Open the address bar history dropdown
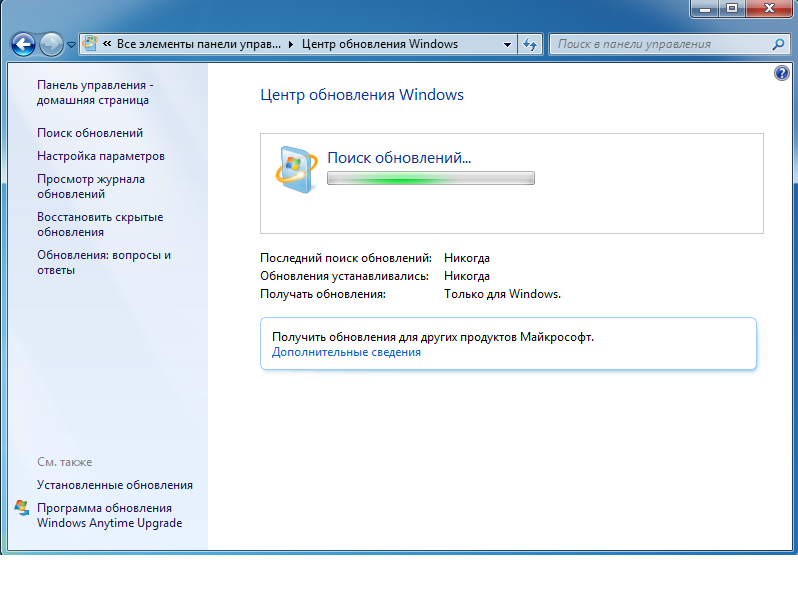Image resolution: width=798 pixels, height=614 pixels. pos(507,44)
